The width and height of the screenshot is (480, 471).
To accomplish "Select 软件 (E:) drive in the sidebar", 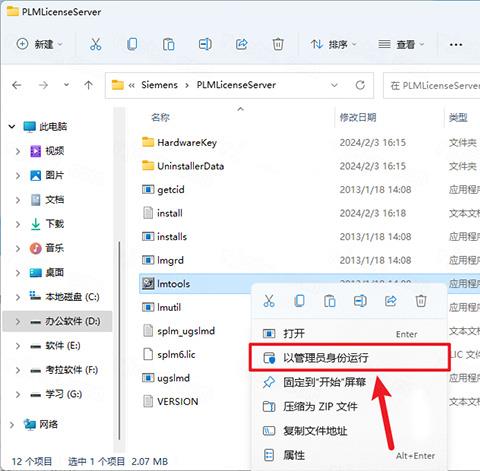I will (x=62, y=346).
